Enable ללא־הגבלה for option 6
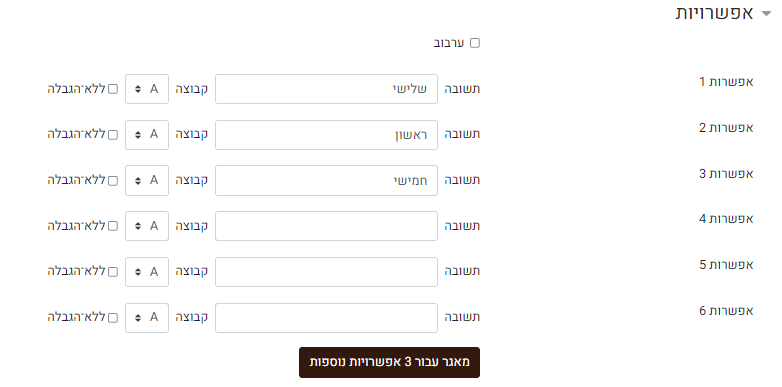The height and width of the screenshot is (387, 782). pos(113,318)
